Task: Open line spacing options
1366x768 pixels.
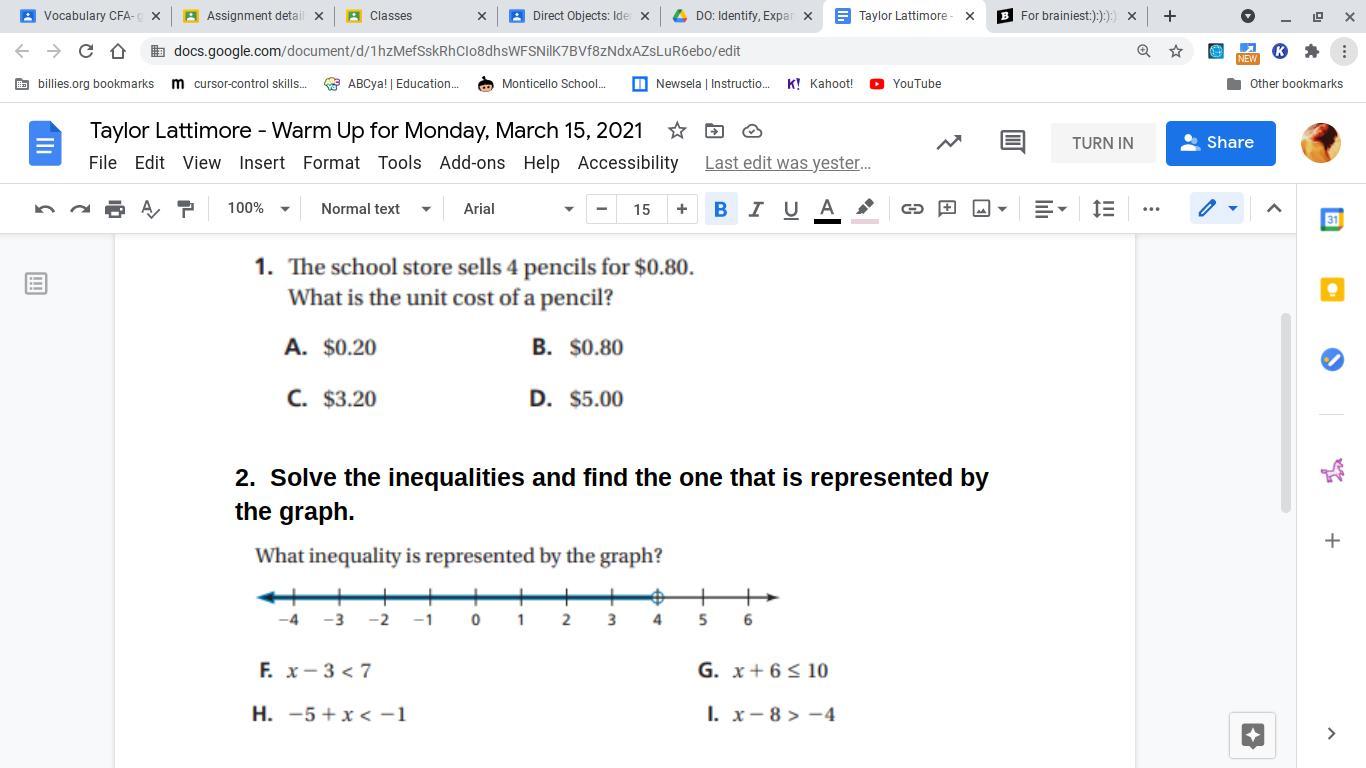Action: pyautogui.click(x=1103, y=209)
